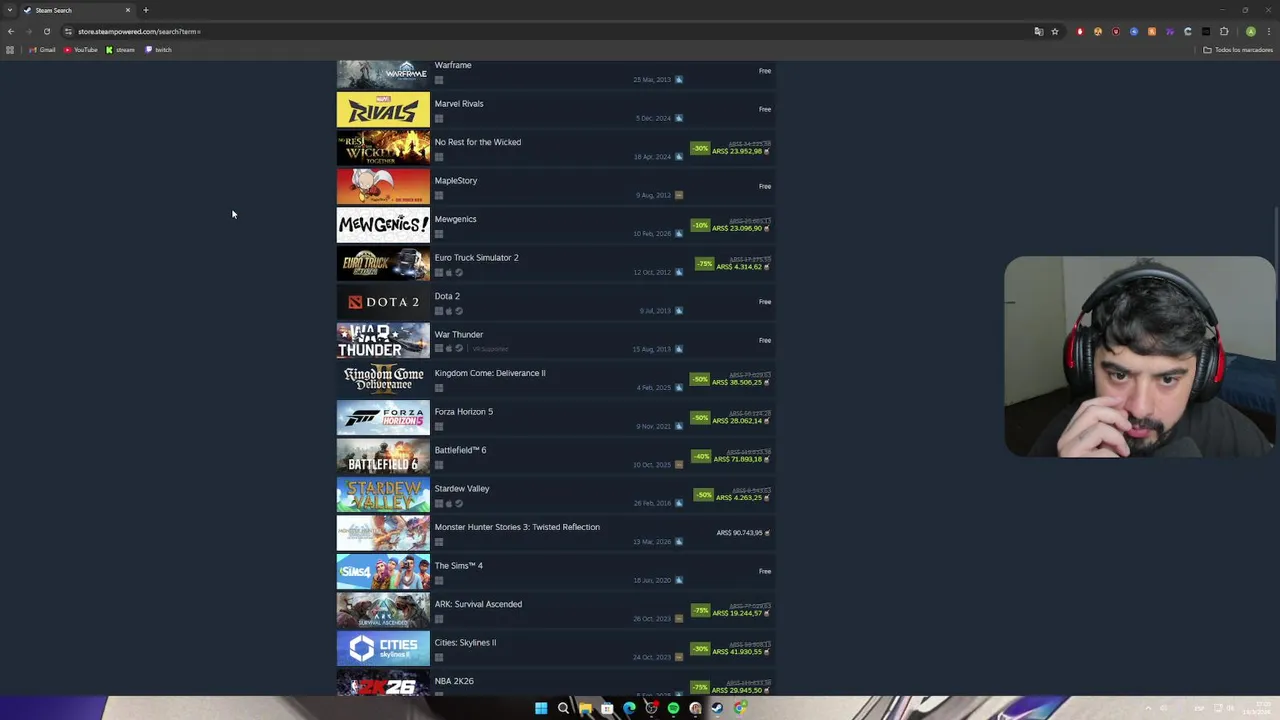The height and width of the screenshot is (720, 1280).
Task: Open War Thunder title link
Action: click(459, 335)
